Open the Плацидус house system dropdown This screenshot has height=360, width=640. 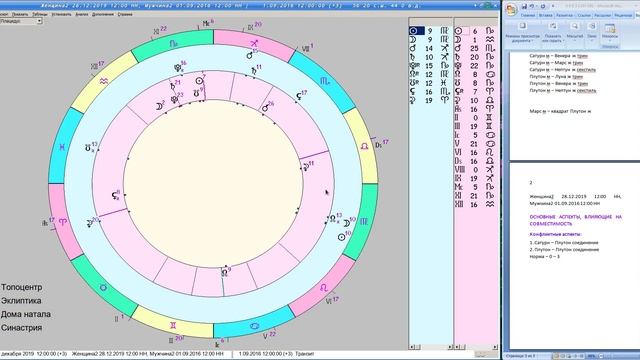coord(40,21)
